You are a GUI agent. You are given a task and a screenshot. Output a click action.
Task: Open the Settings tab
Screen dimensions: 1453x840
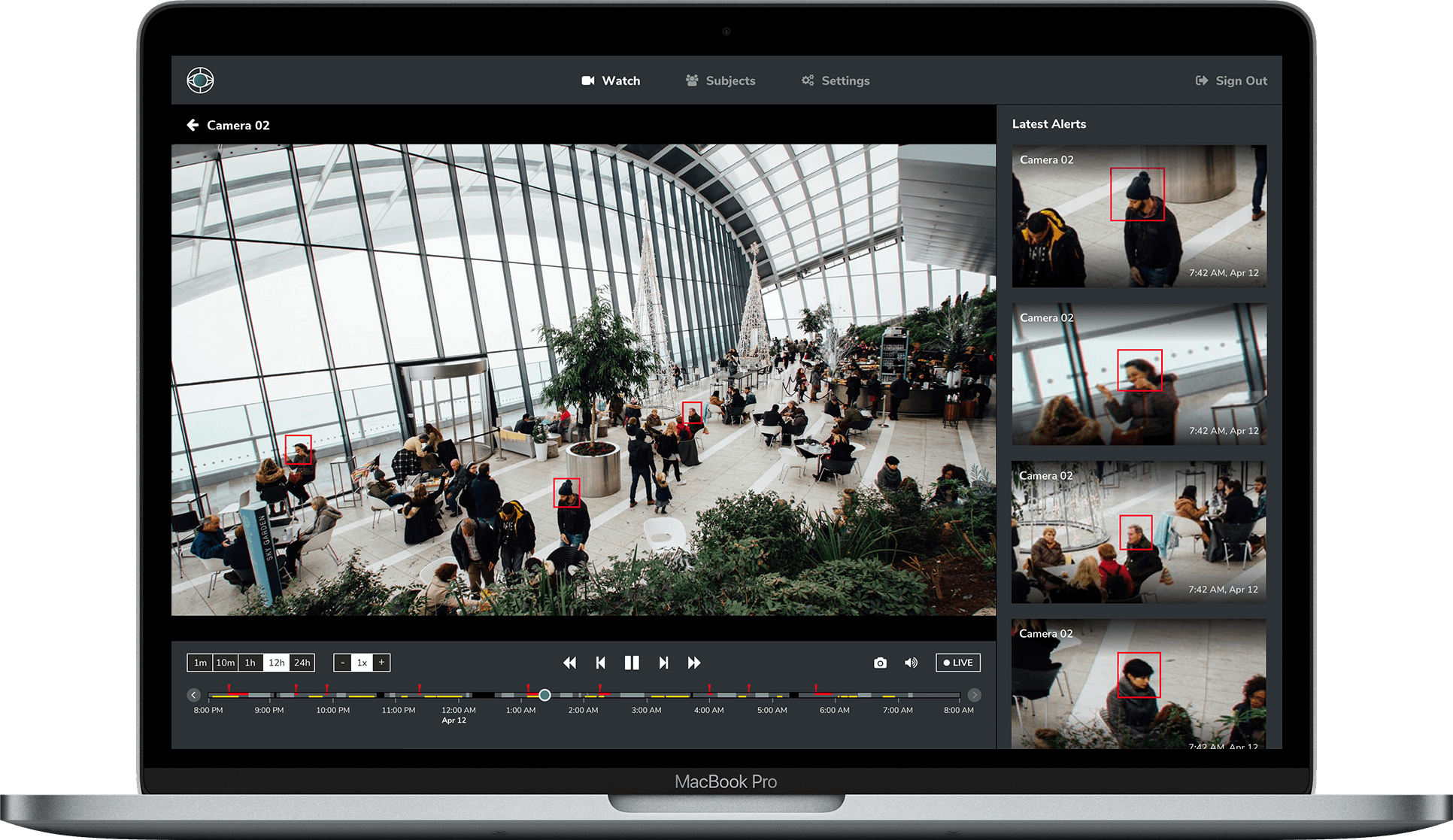[836, 80]
